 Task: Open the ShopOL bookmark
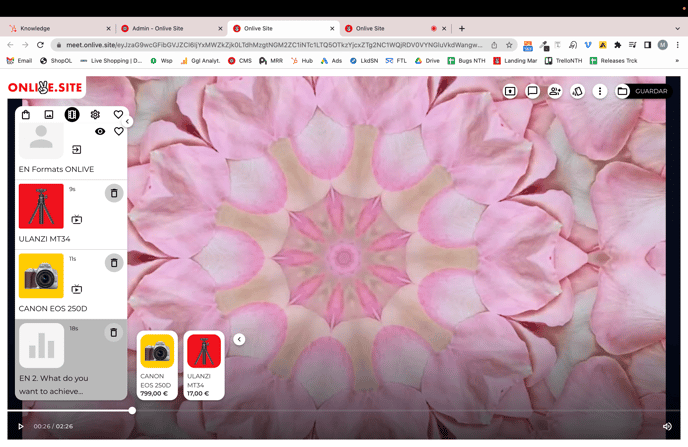[56, 61]
